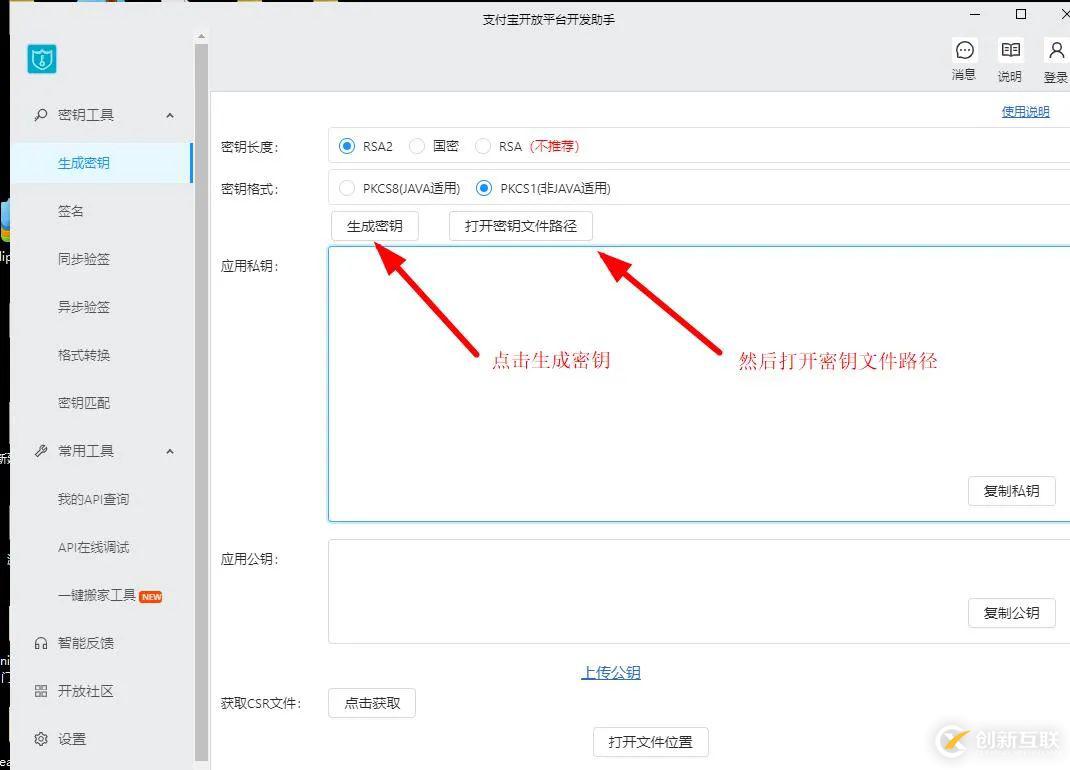Collapse the 密钥工具 section
The height and width of the screenshot is (770, 1070).
[169, 114]
